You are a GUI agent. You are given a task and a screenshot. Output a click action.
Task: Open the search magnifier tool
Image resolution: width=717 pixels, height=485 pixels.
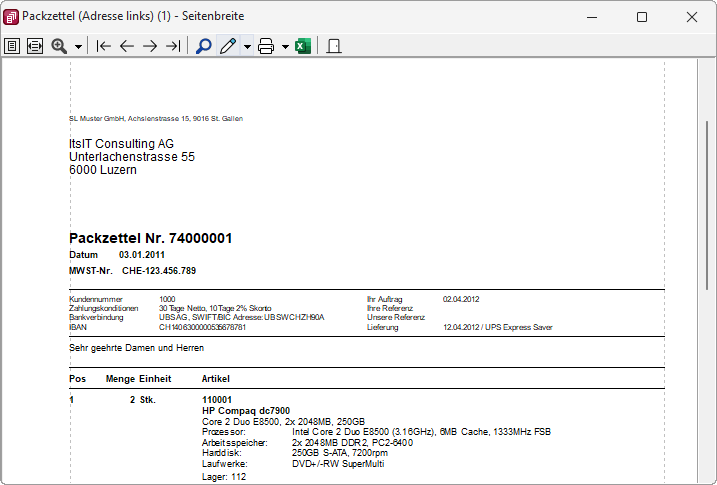(203, 46)
